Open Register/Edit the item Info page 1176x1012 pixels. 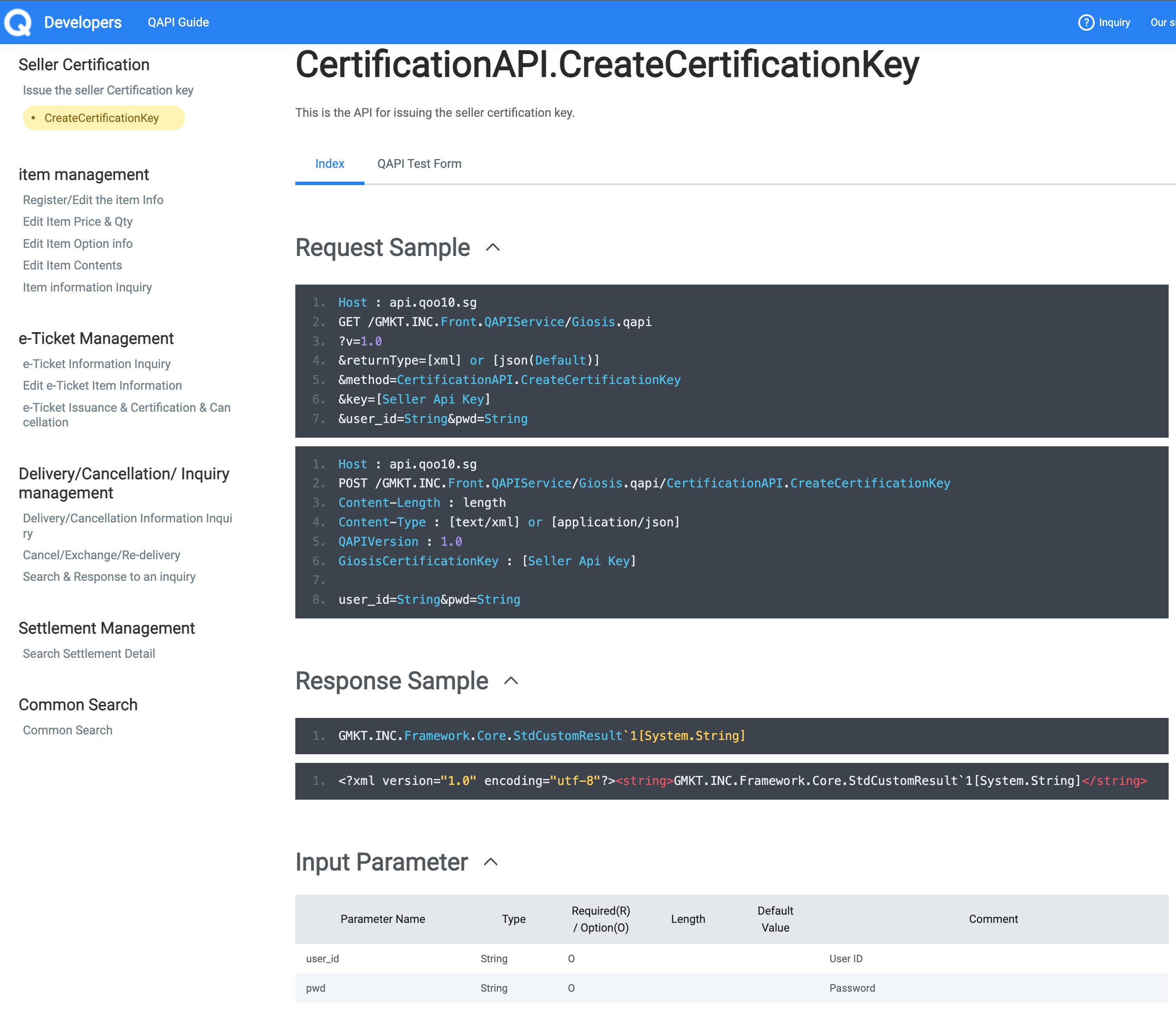point(93,200)
